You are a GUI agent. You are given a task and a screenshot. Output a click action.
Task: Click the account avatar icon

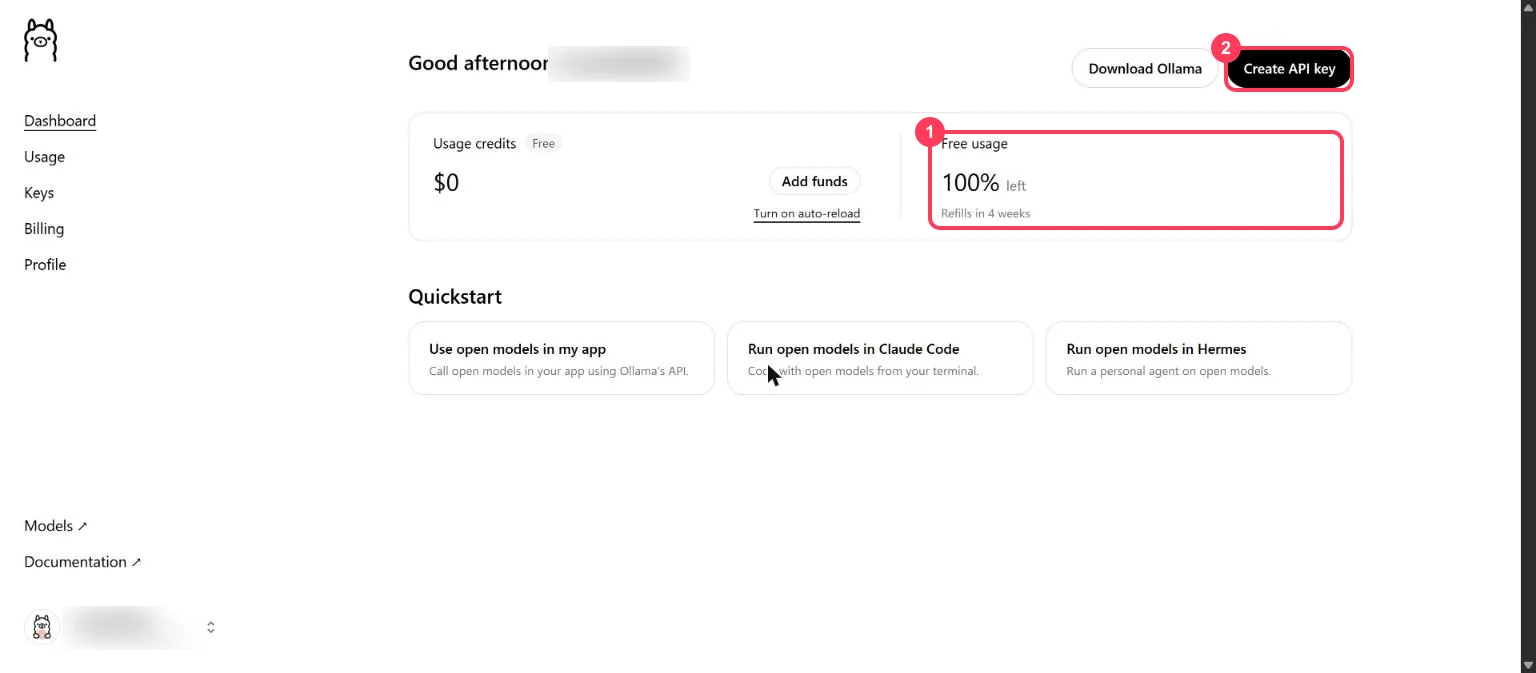click(x=42, y=627)
